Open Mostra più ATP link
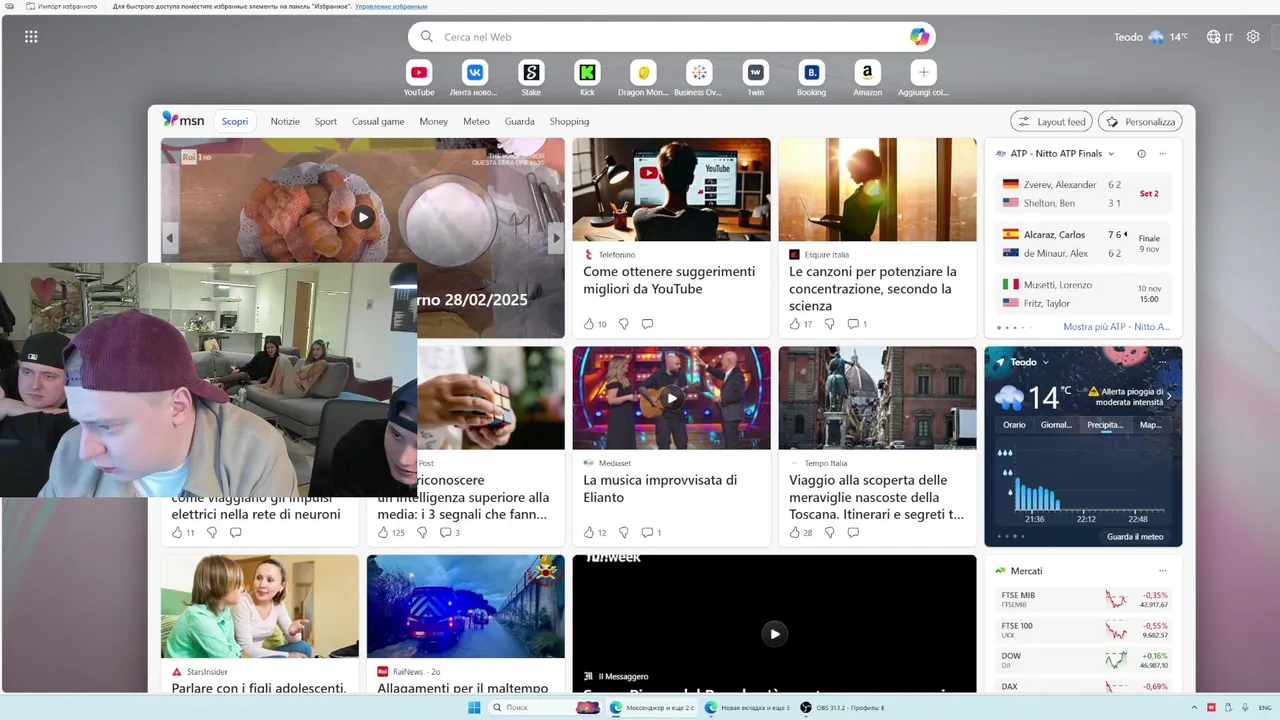 (1116, 327)
